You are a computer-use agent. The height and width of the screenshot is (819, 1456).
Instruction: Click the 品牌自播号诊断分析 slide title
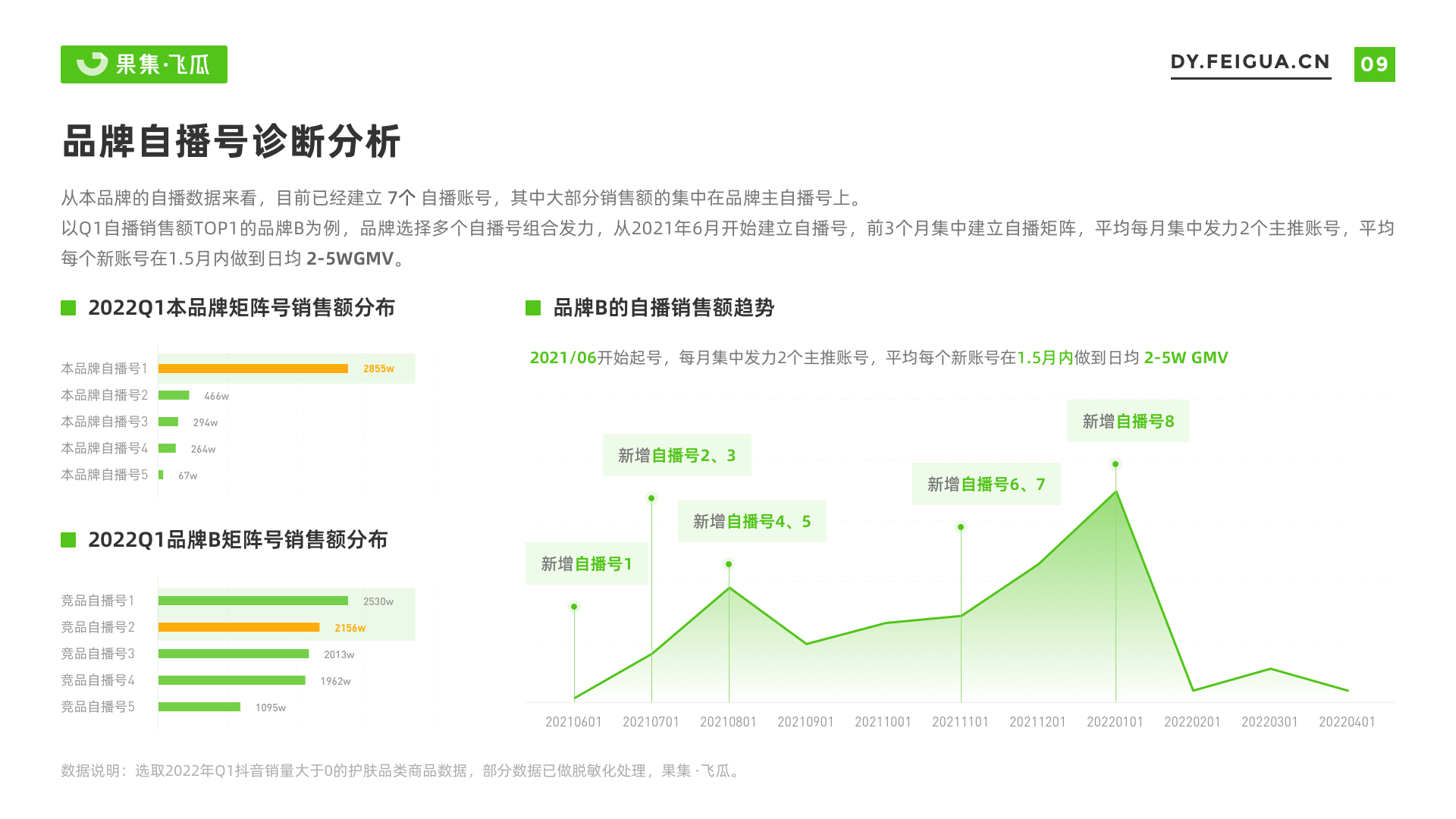coord(231,142)
